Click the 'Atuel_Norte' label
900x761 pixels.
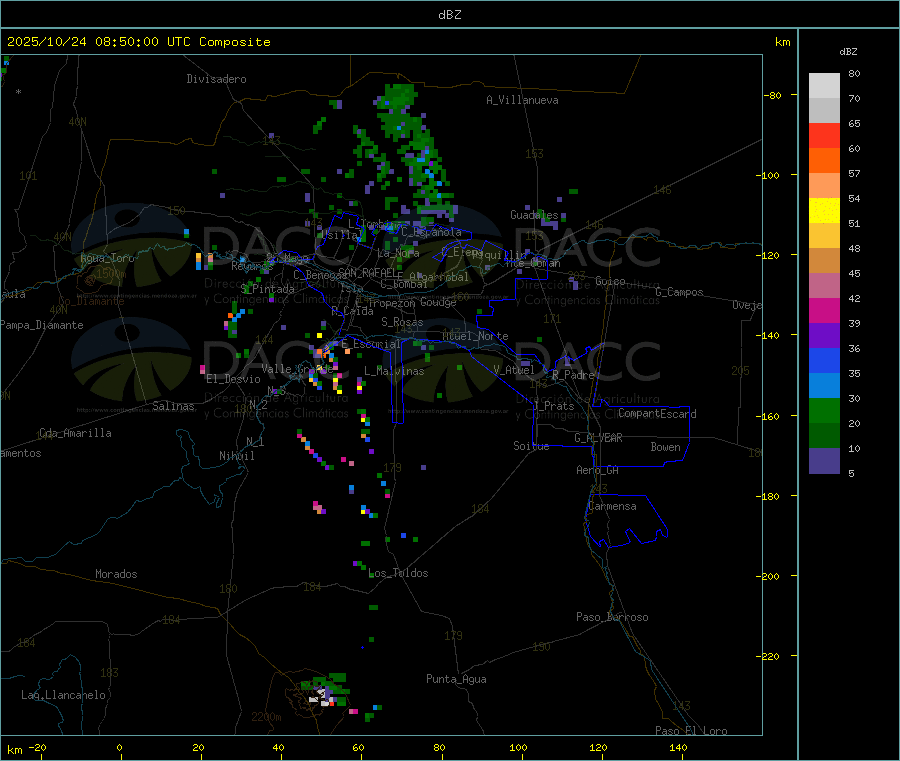475,336
